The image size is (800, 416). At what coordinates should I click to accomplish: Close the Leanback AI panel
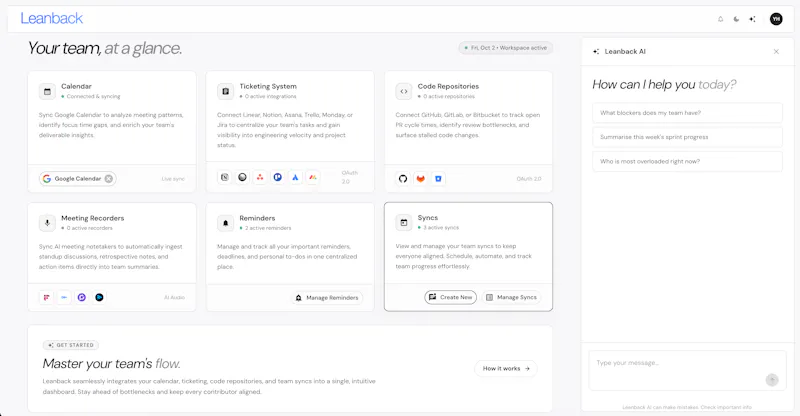tap(776, 52)
